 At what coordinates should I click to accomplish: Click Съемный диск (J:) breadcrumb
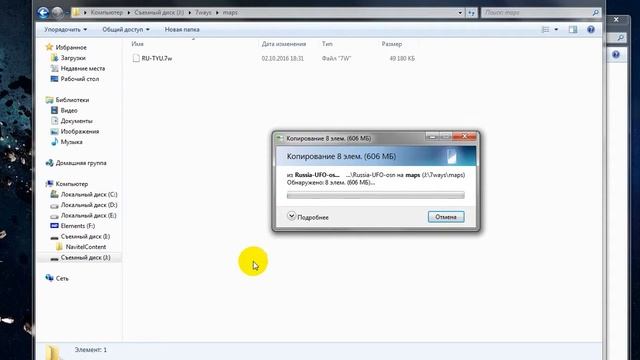[x=159, y=13]
